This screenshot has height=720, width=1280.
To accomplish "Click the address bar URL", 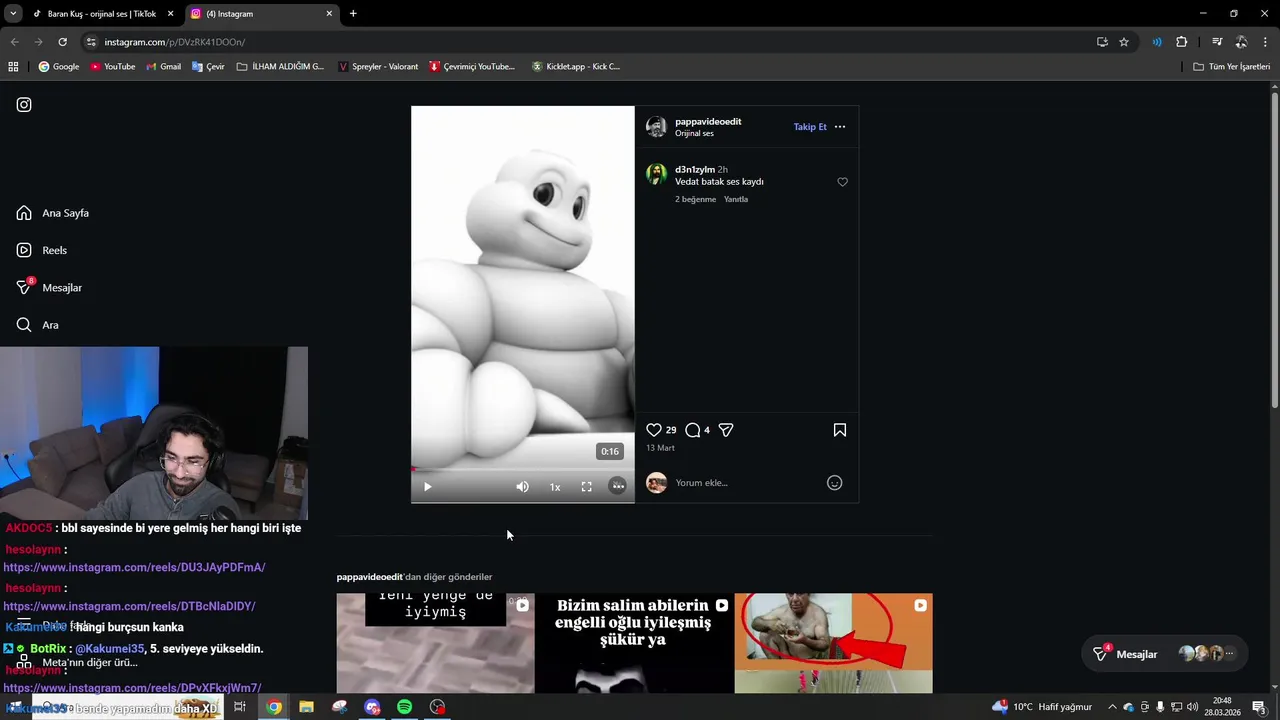I will (x=175, y=42).
